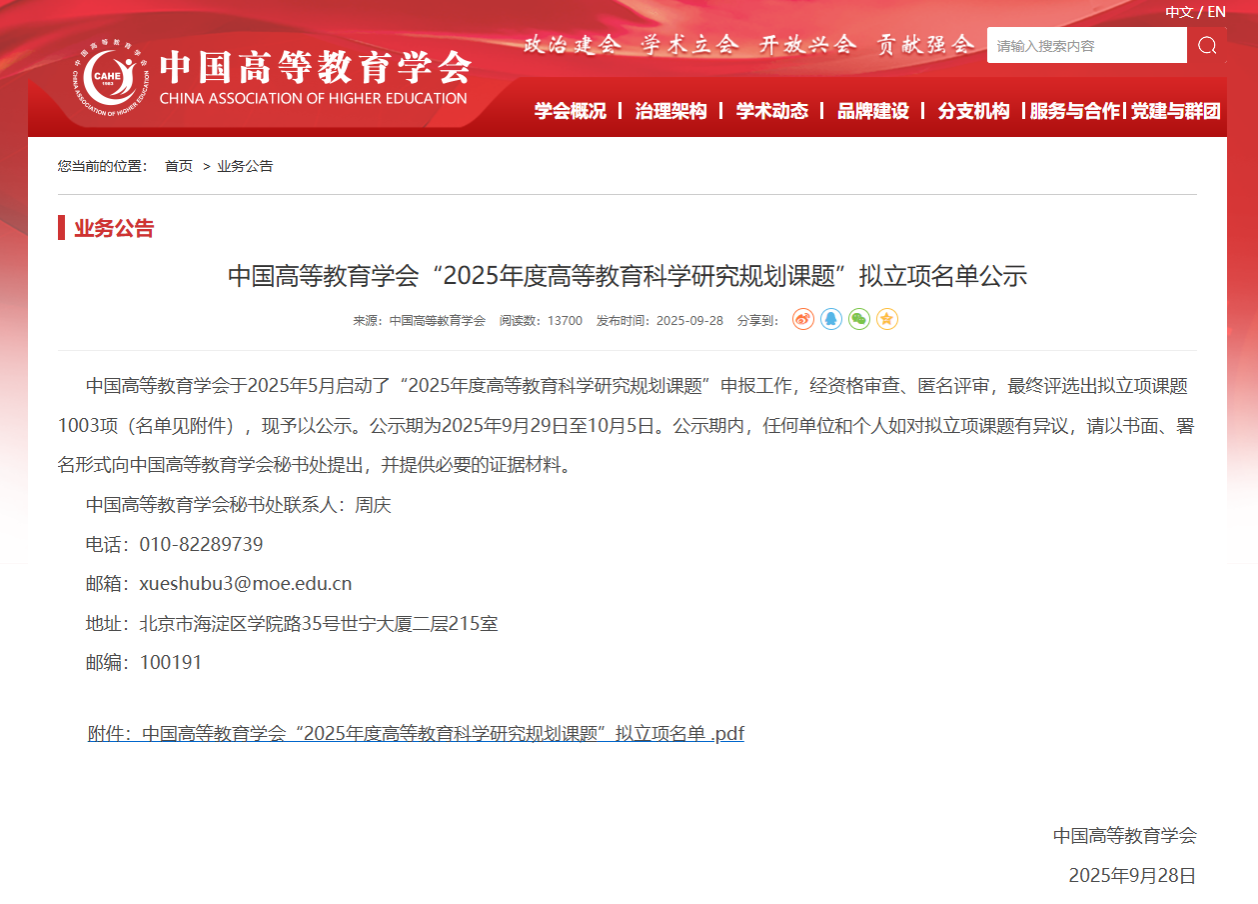
Task: Switch language to 中文
Action: click(1179, 12)
